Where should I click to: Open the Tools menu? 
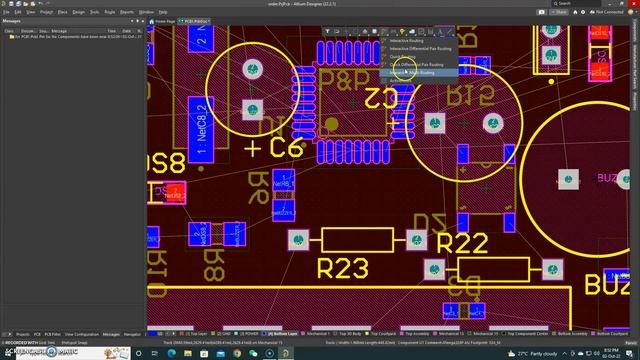click(94, 12)
